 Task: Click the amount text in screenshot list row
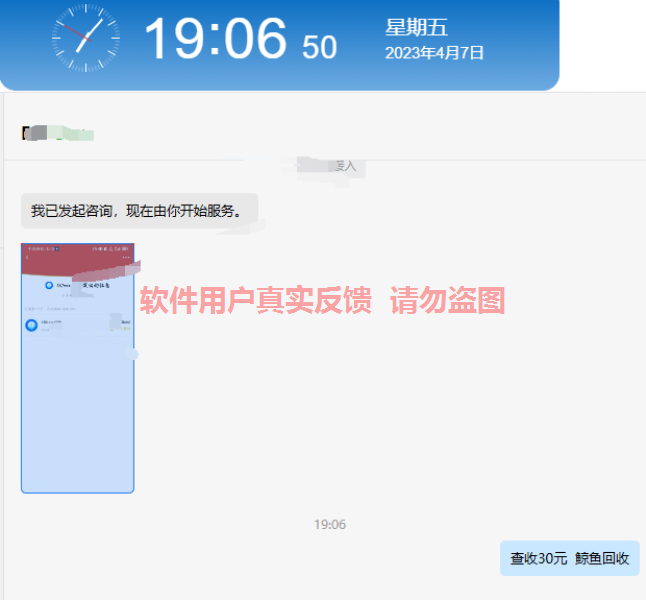(125, 323)
